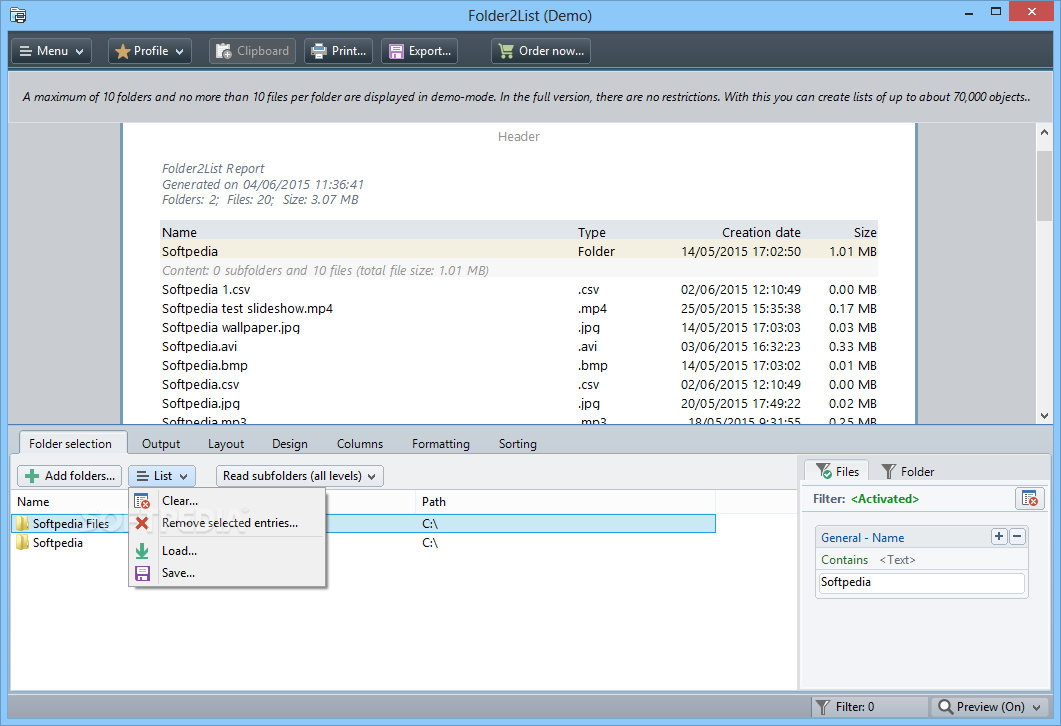Add a filter condition with plus button
This screenshot has width=1061, height=726.
999,537
